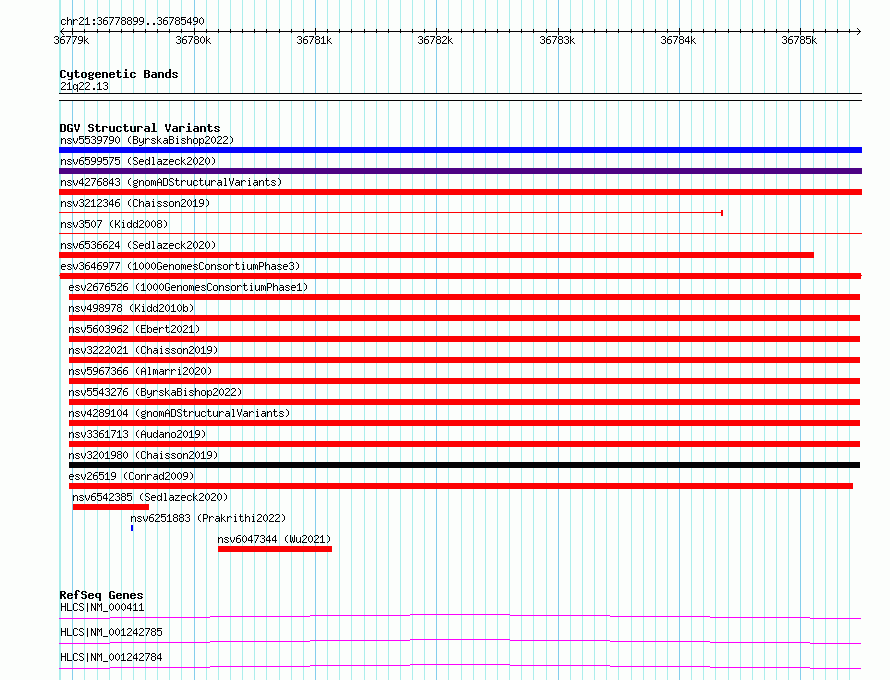Select nsv4289104 (gnomADStructuralVariants) label
The image size is (890, 680).
179,413
